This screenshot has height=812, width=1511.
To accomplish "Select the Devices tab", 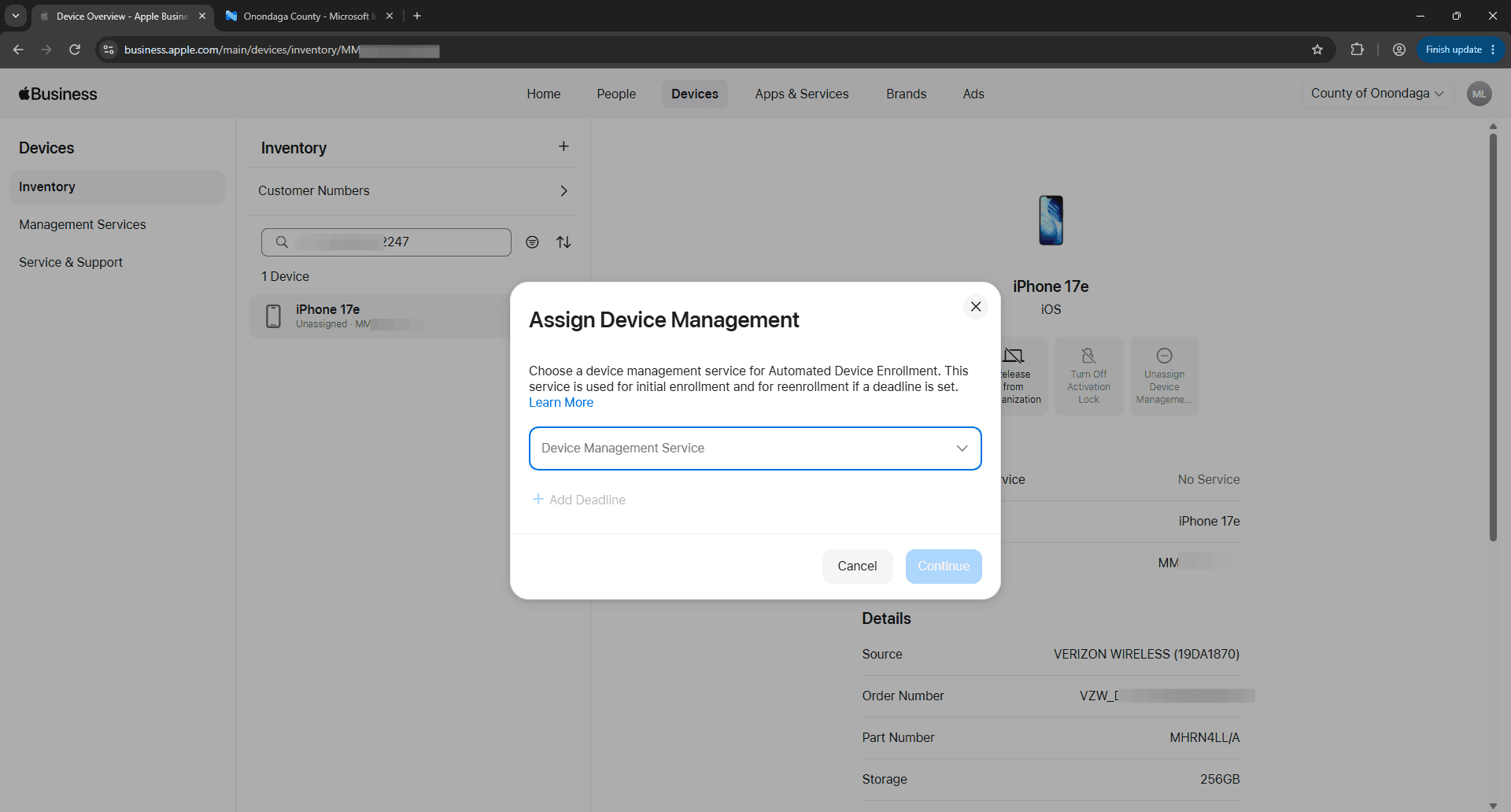I will 695,94.
